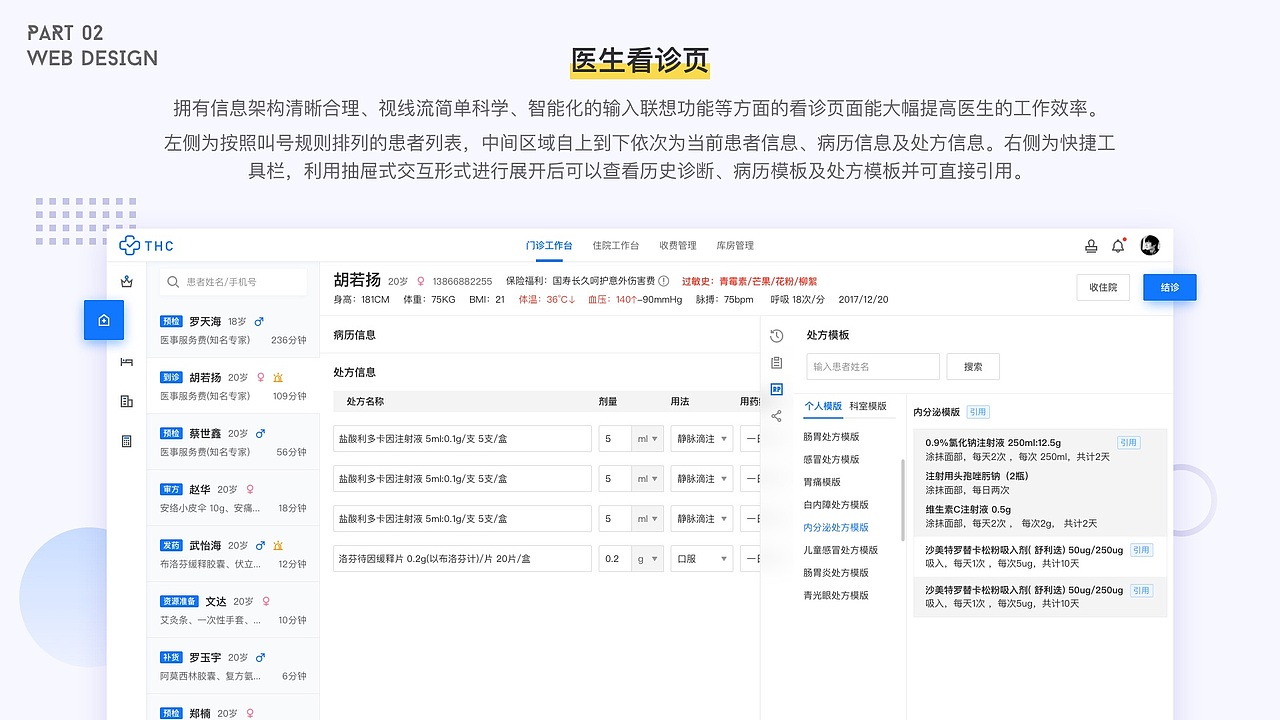Select the 个人模版 tab
The width and height of the screenshot is (1280, 720).
coord(823,407)
